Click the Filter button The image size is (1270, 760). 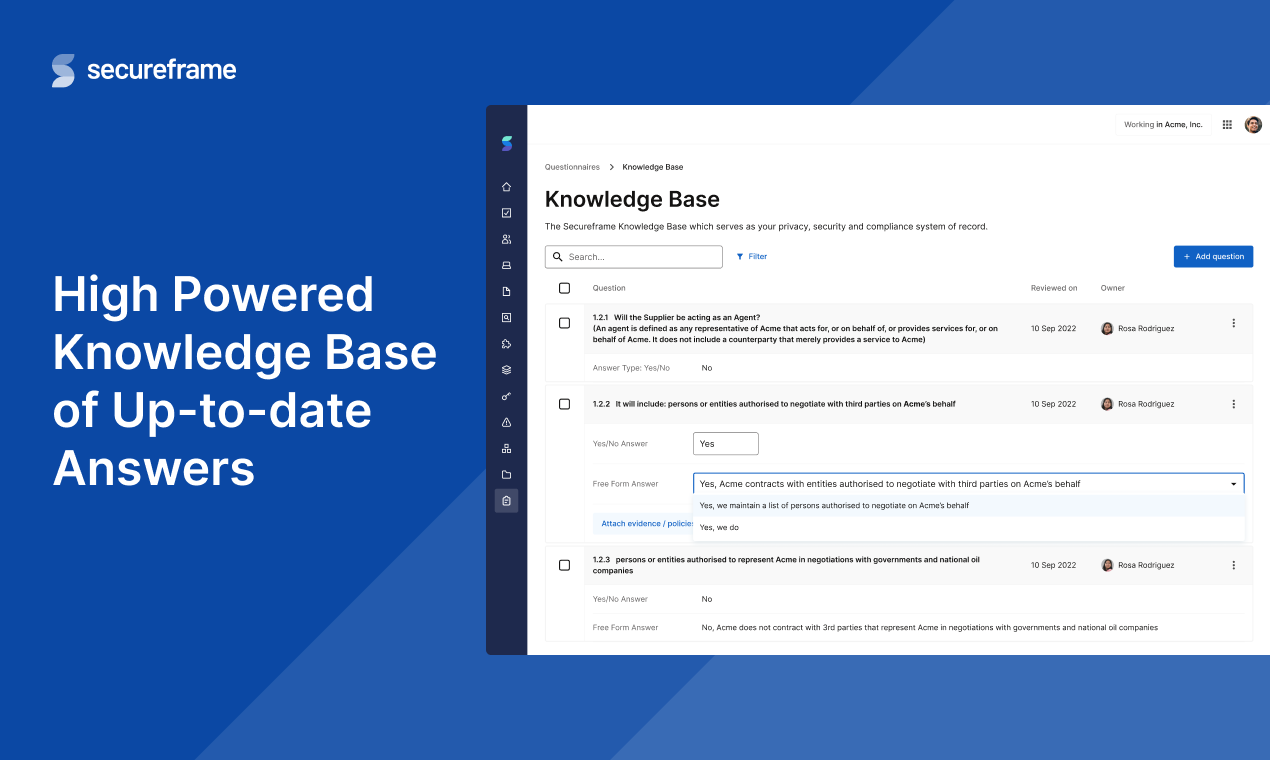point(752,257)
